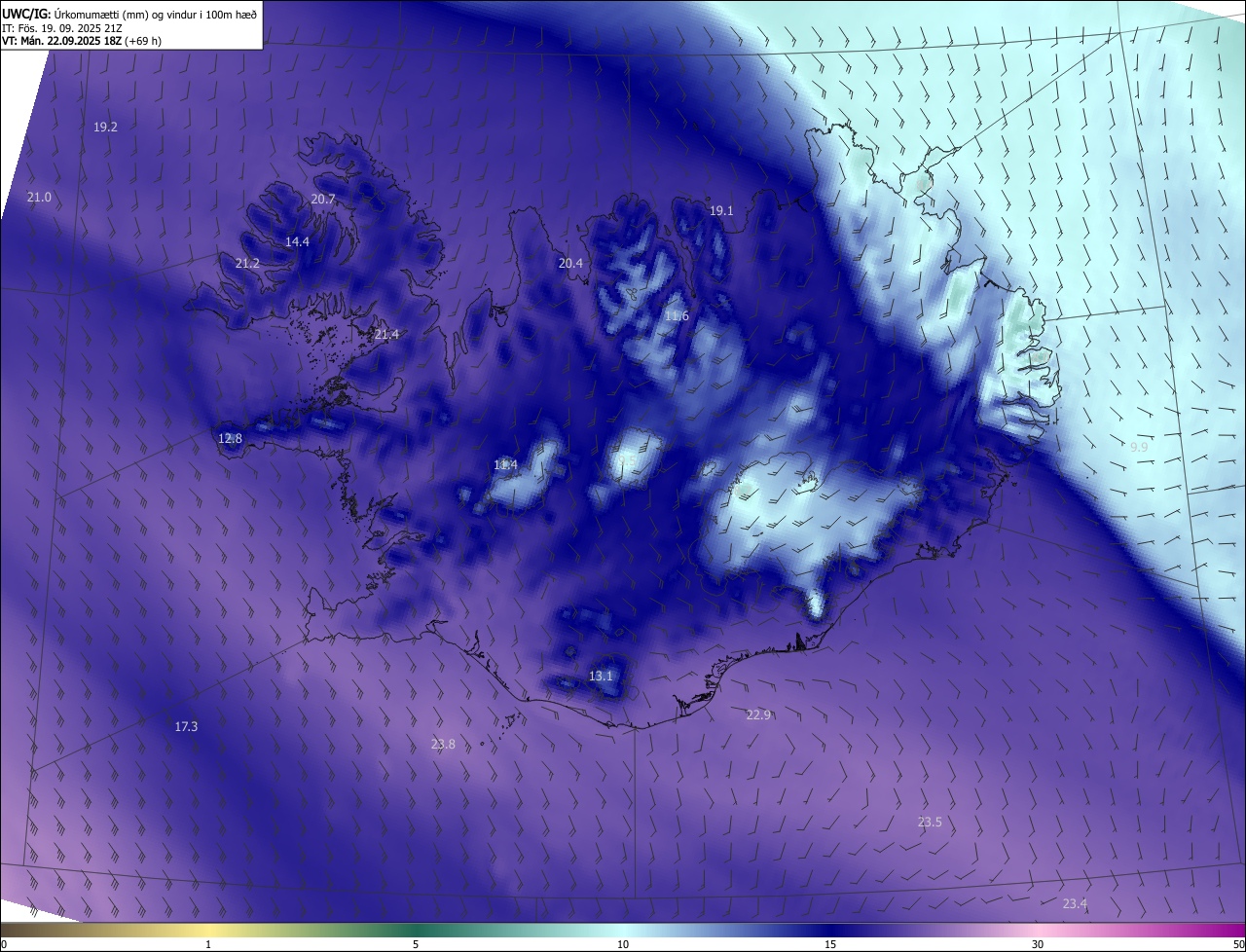Click the 20.4 value label
The width and height of the screenshot is (1246, 952).
click(x=570, y=264)
